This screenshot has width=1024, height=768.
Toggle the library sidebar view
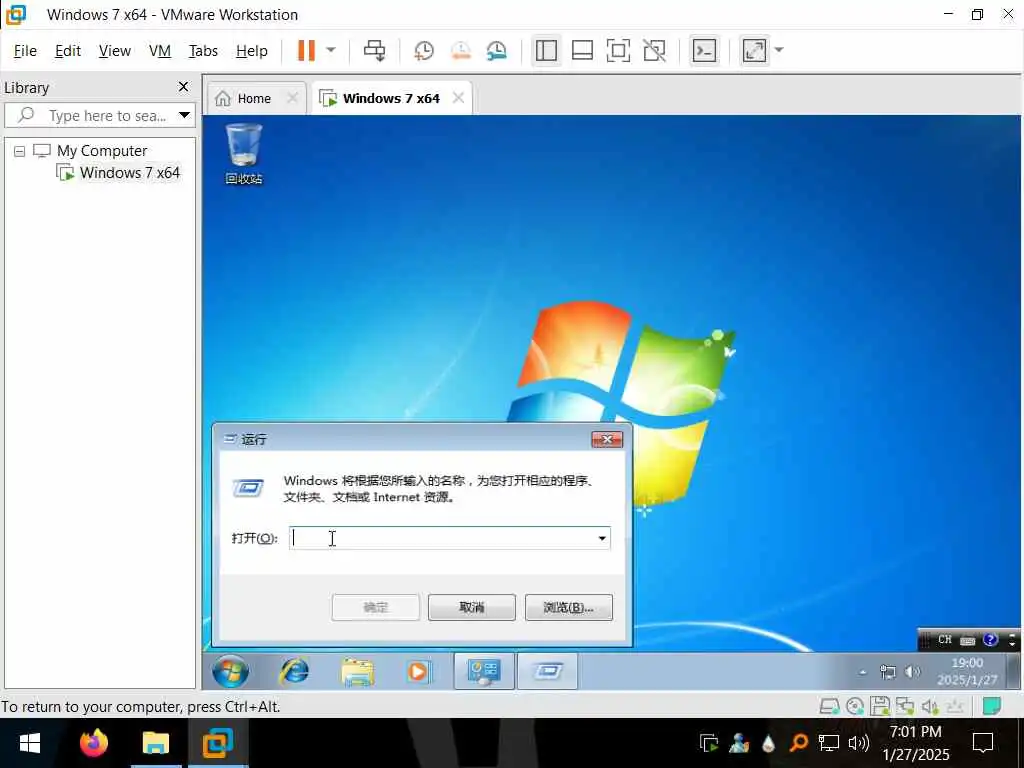pos(546,50)
